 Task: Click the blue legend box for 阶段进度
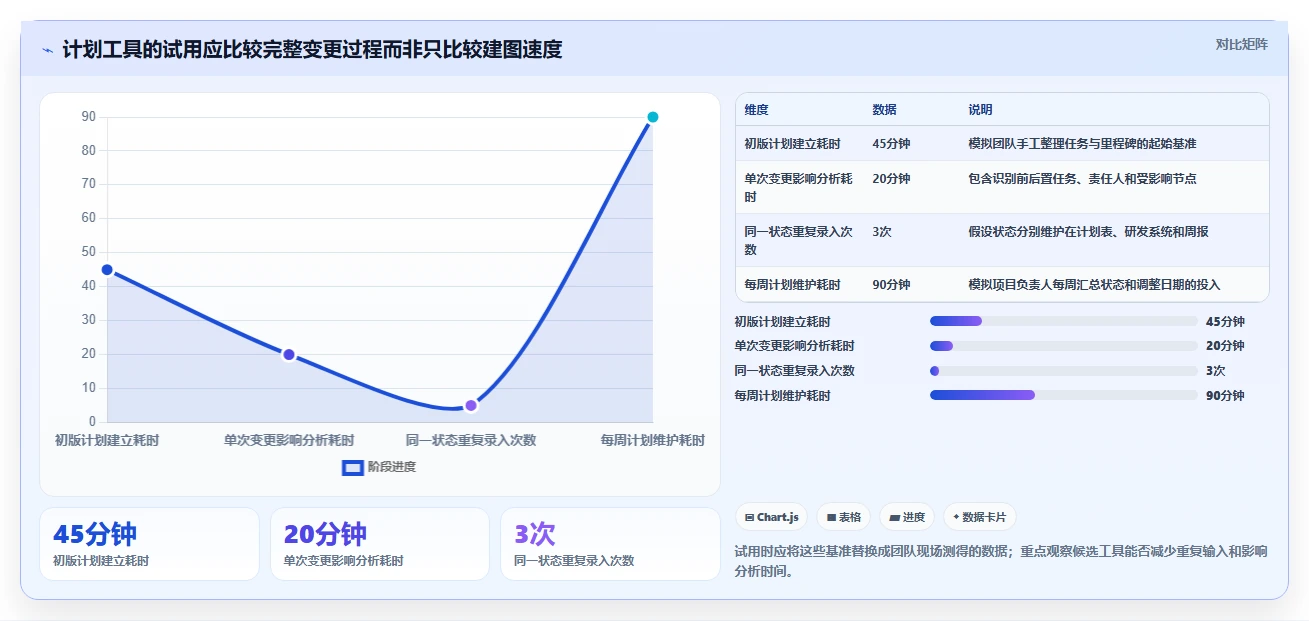[x=353, y=467]
